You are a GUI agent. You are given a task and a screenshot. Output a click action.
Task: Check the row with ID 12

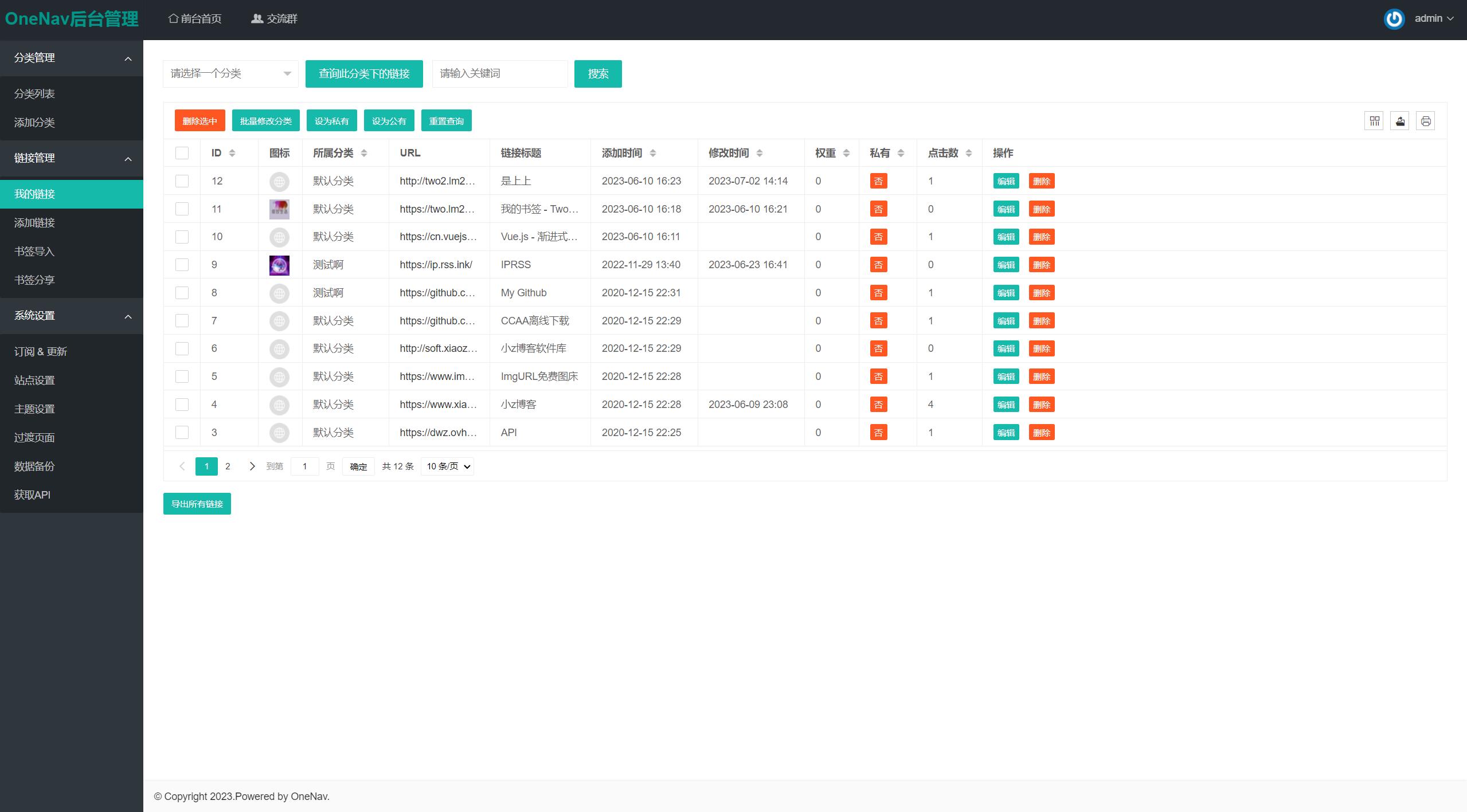tap(182, 181)
